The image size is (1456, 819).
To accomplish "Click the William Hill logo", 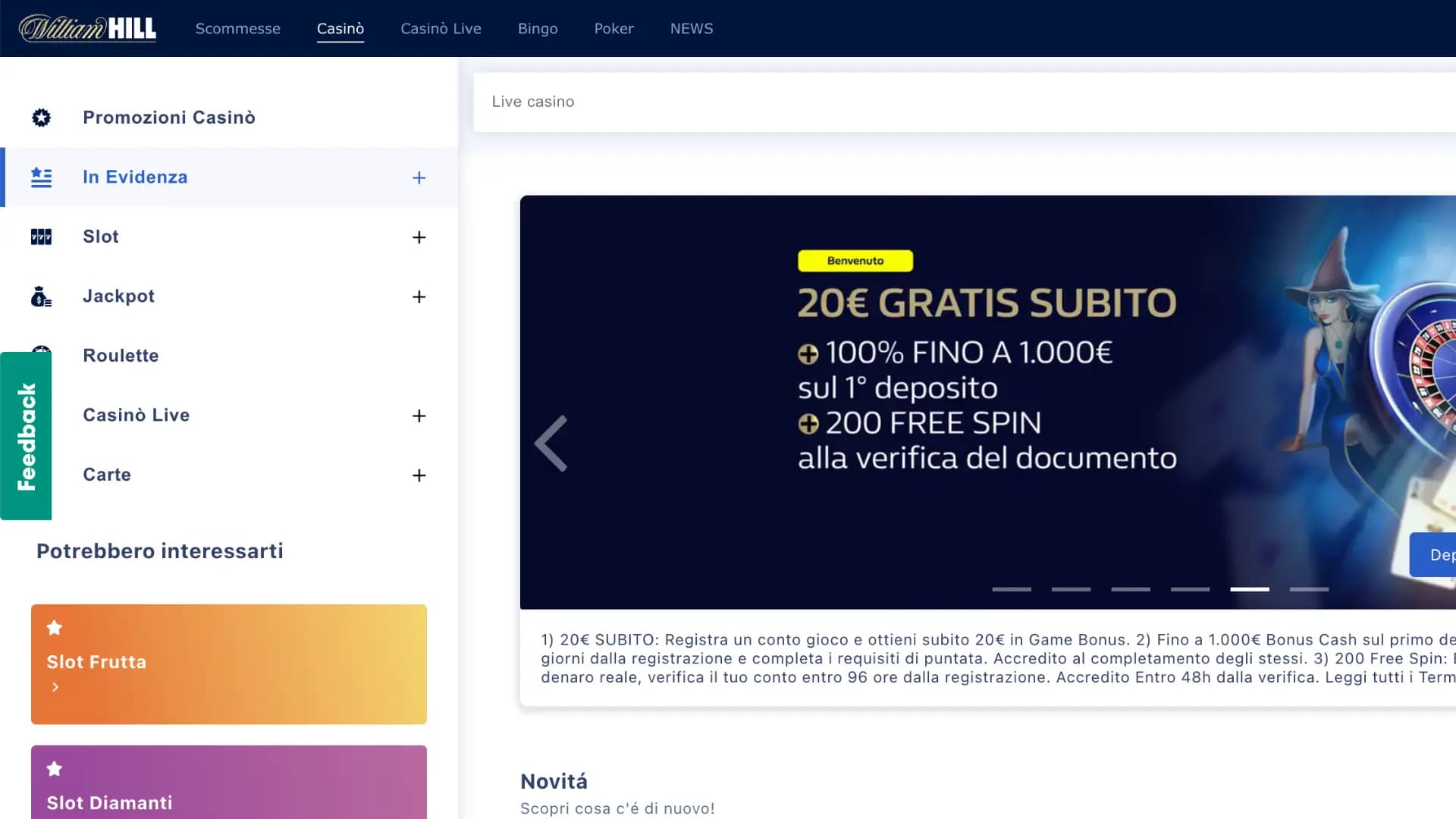I will pyautogui.click(x=87, y=29).
